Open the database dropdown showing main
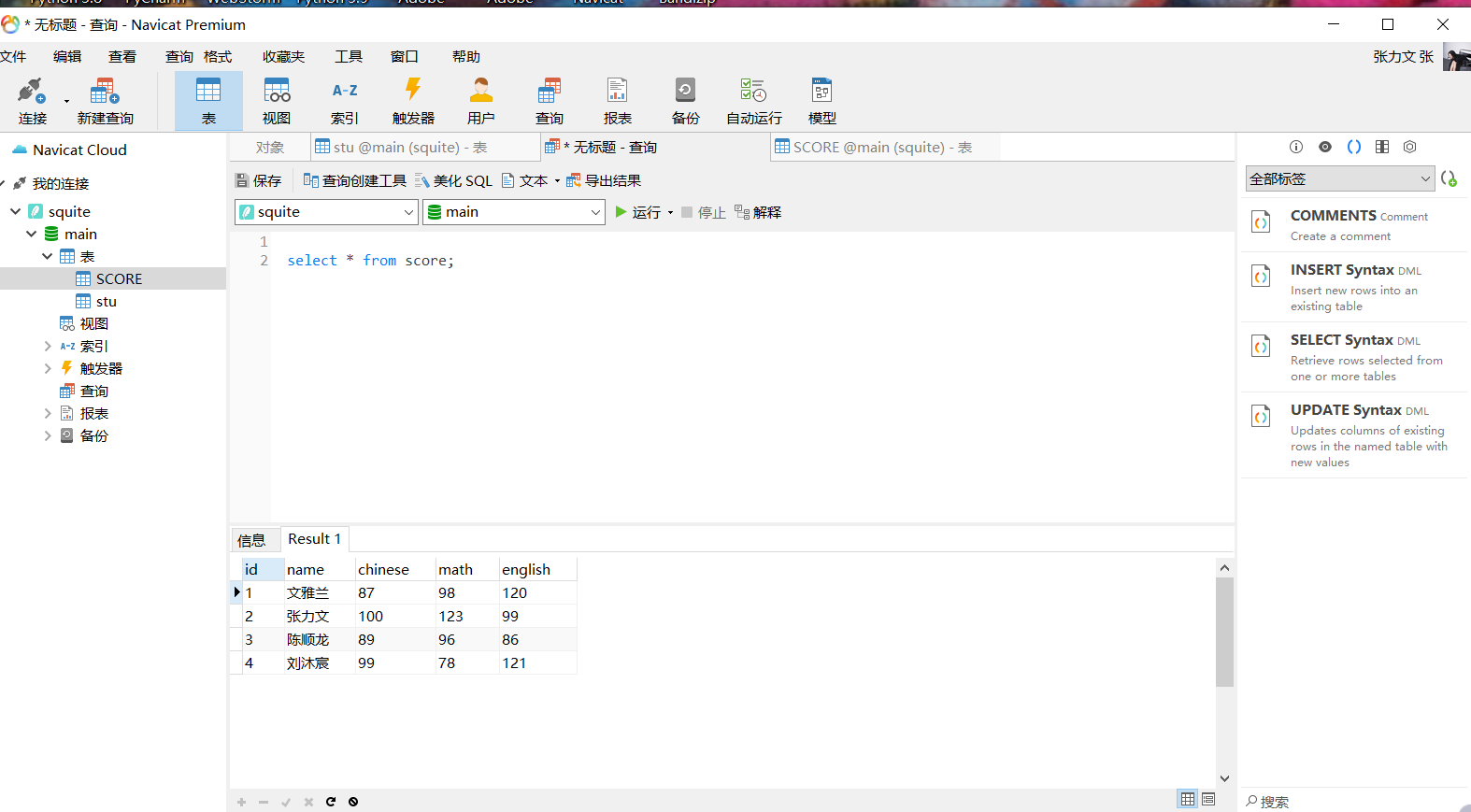This screenshot has width=1471, height=812. (x=514, y=212)
